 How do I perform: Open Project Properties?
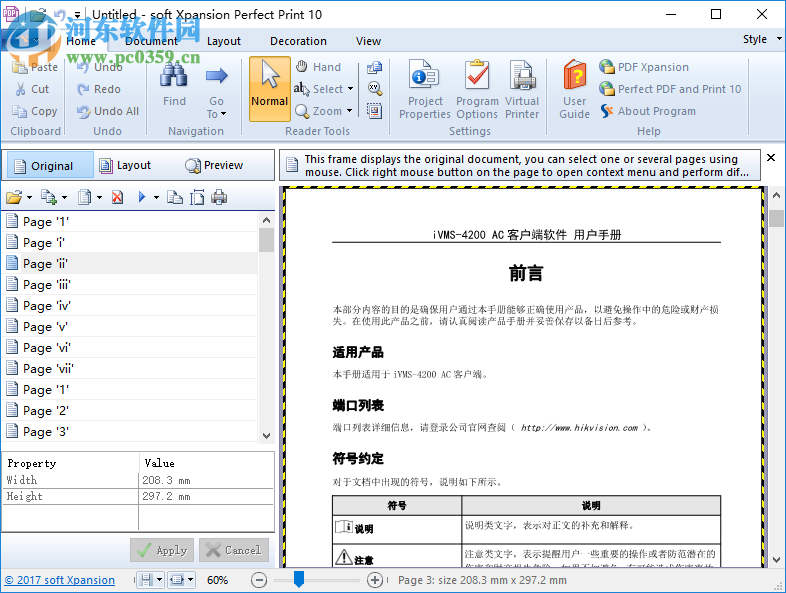(x=425, y=90)
